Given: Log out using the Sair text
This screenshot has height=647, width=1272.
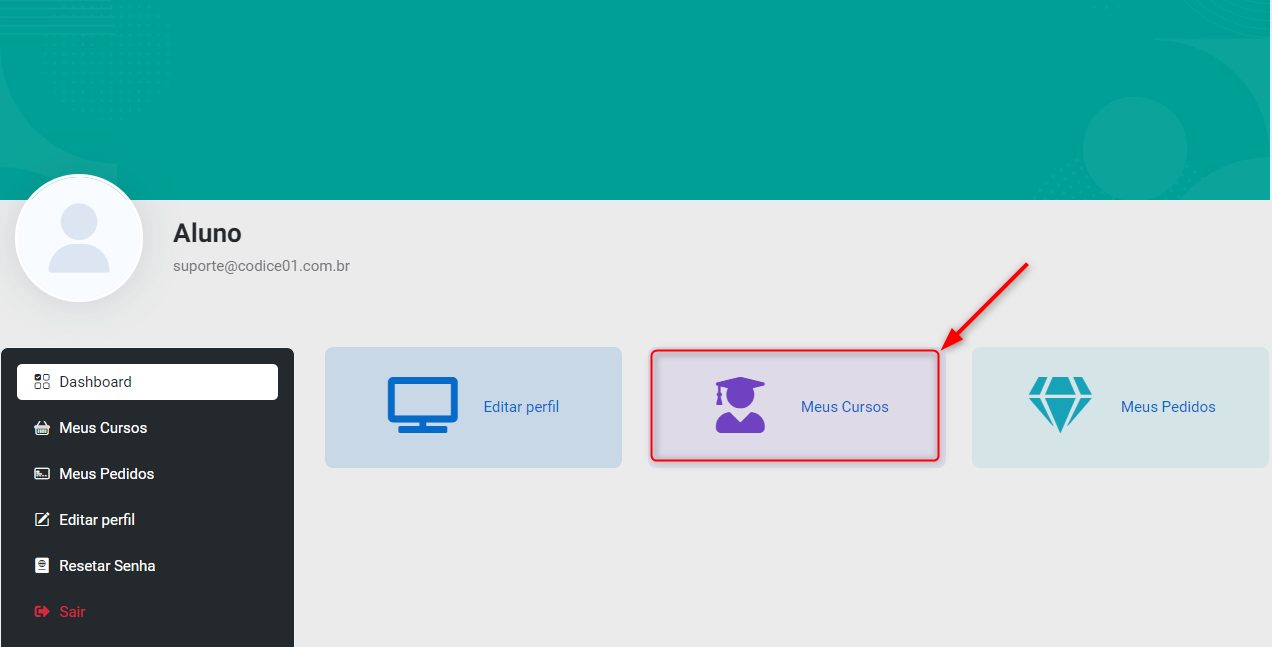Looking at the screenshot, I should click(x=72, y=612).
